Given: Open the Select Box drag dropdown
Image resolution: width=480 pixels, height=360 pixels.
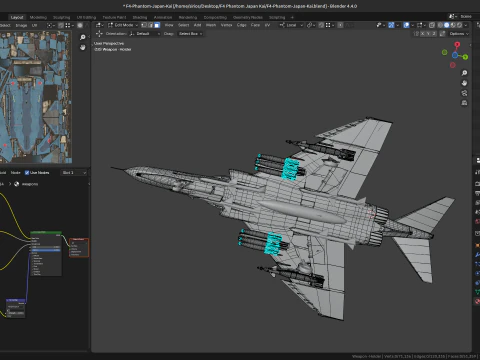Looking at the screenshot, I should (x=190, y=34).
